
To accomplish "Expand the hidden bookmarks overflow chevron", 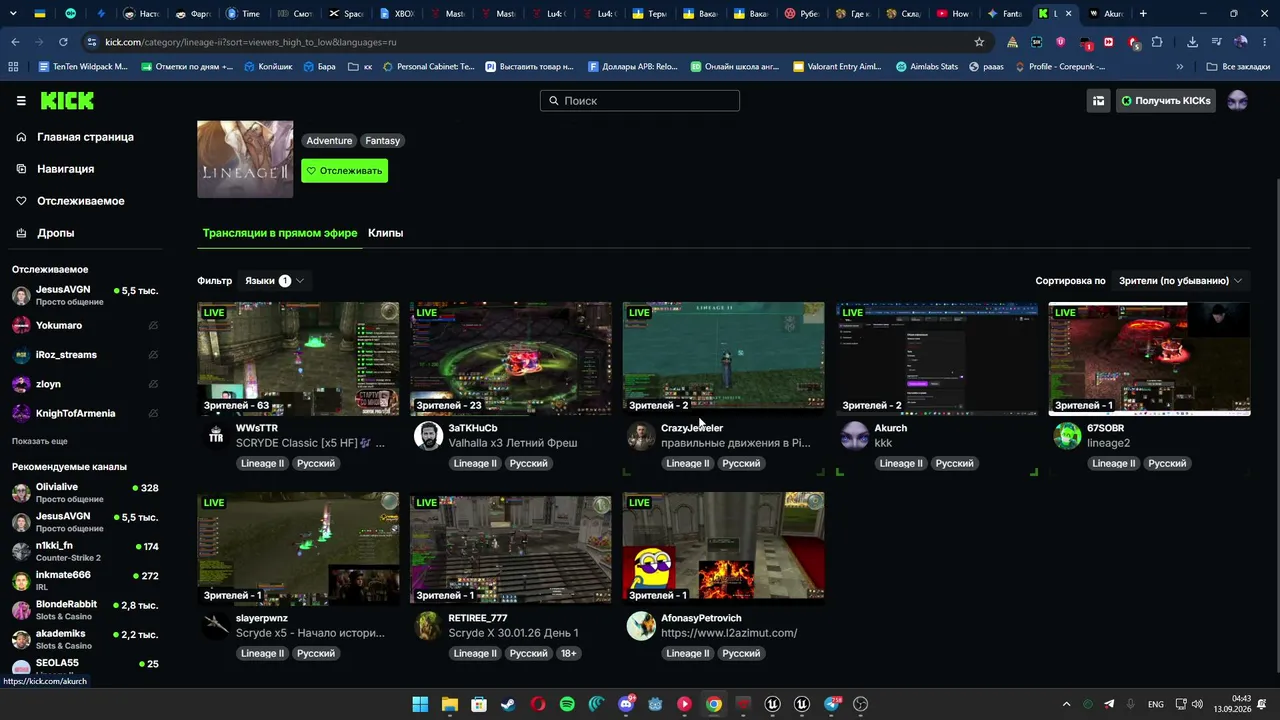I will click(x=1180, y=67).
